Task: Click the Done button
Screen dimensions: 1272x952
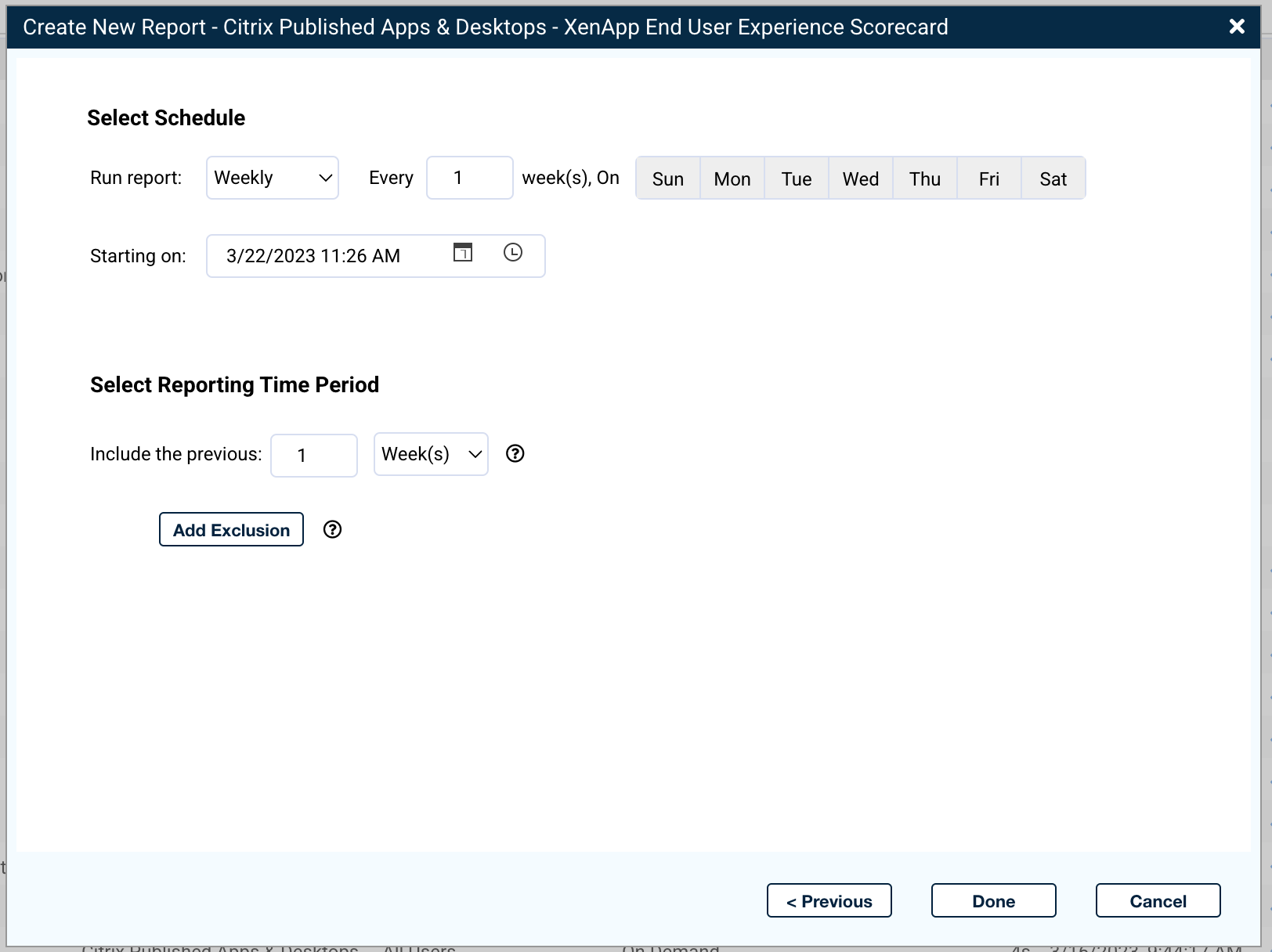Action: point(994,900)
